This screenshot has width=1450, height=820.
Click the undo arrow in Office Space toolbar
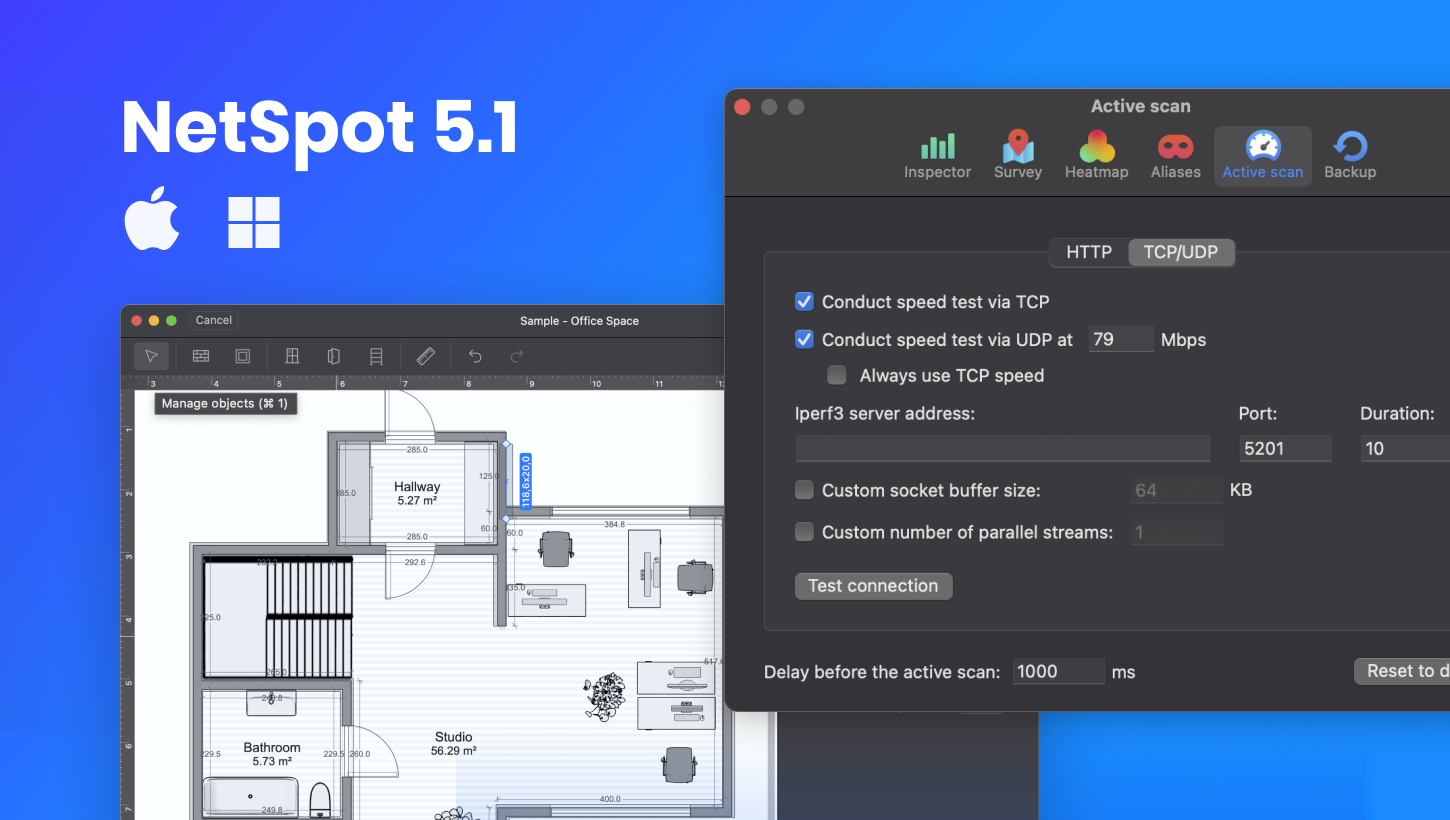click(475, 356)
